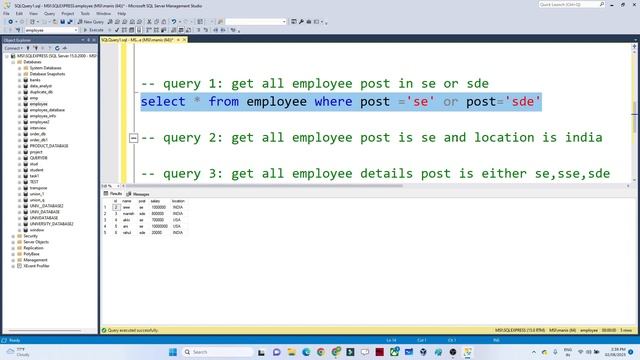Click the Properties wrench icon in toolbar
Screen dimensions: 640x360
click(301, 22)
